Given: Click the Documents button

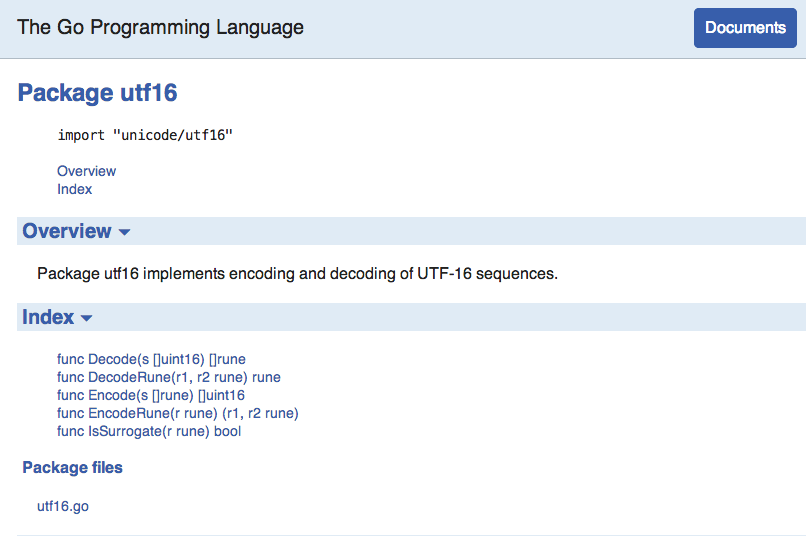Looking at the screenshot, I should (745, 28).
